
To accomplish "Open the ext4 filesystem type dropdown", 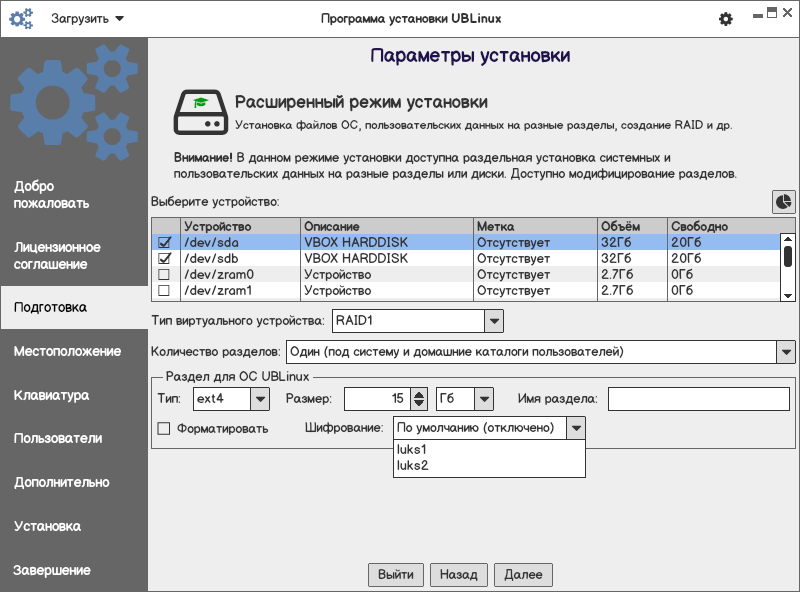I will point(259,399).
